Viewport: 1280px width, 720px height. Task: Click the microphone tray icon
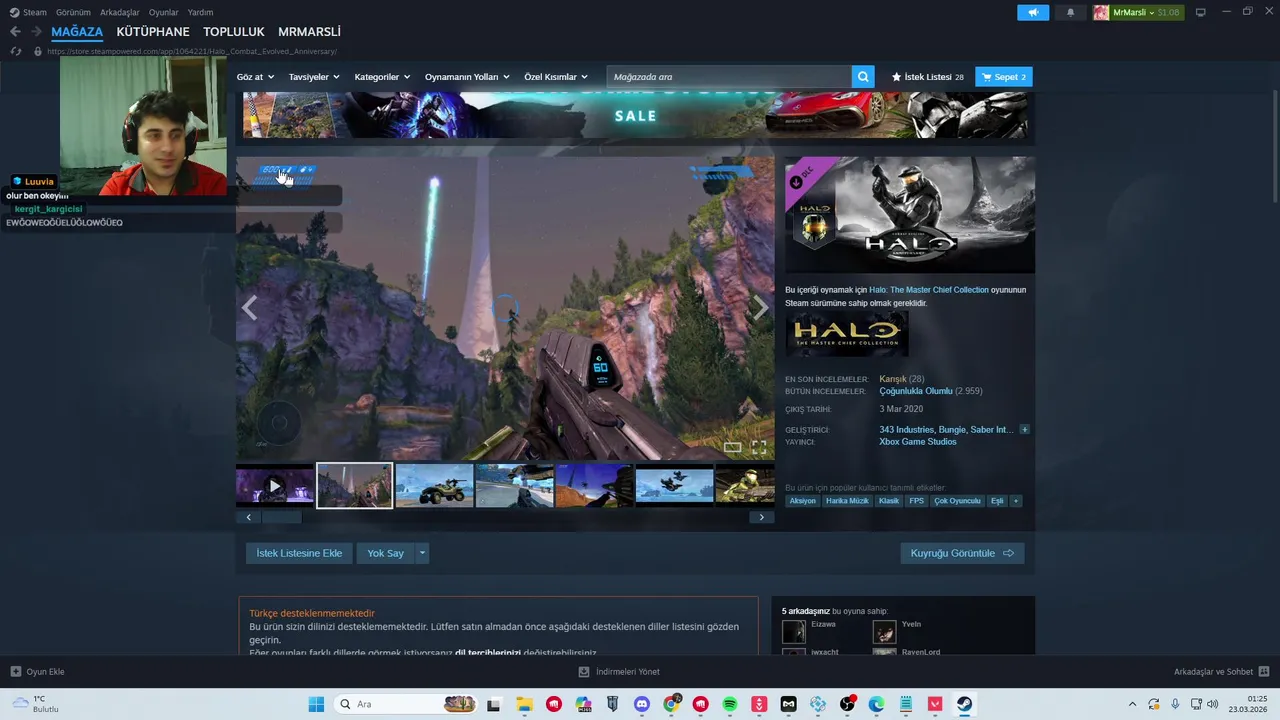click(x=1175, y=704)
